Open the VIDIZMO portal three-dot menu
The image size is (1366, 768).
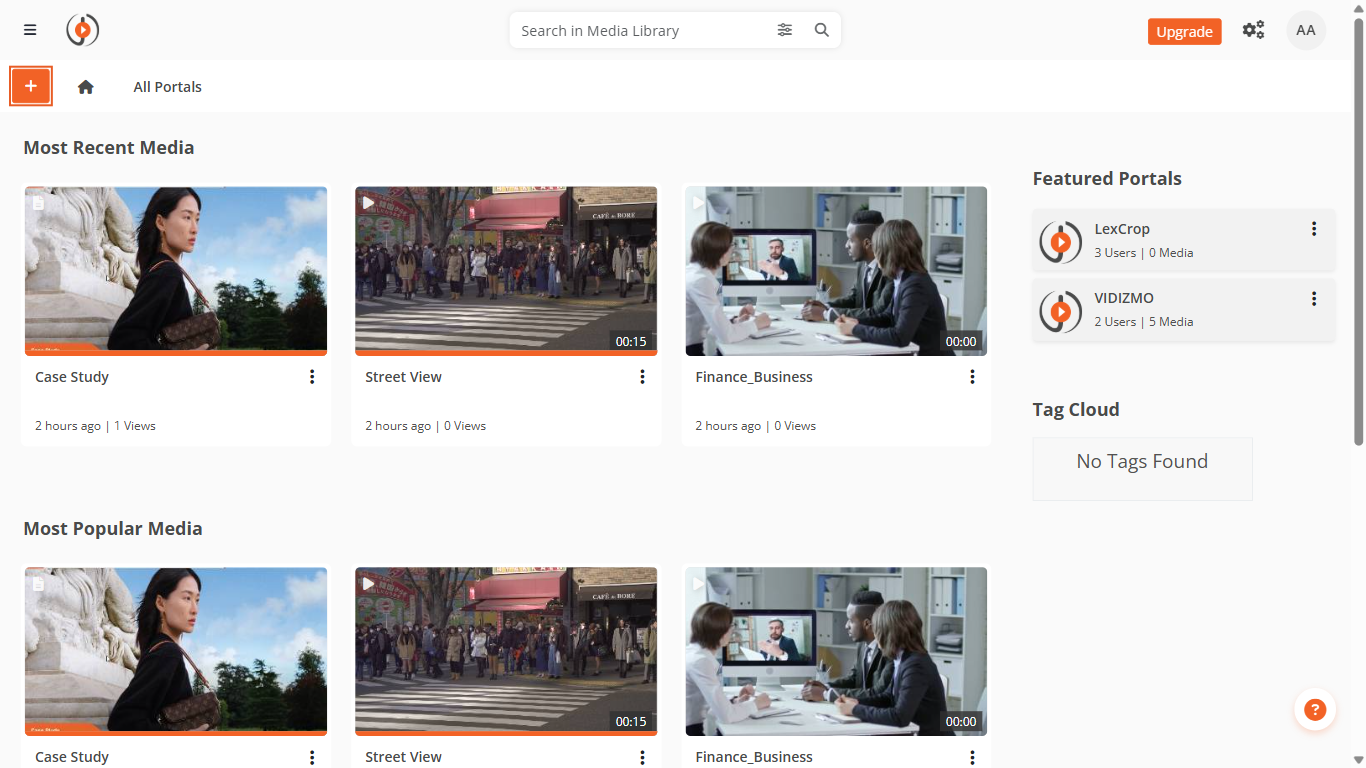coord(1314,298)
